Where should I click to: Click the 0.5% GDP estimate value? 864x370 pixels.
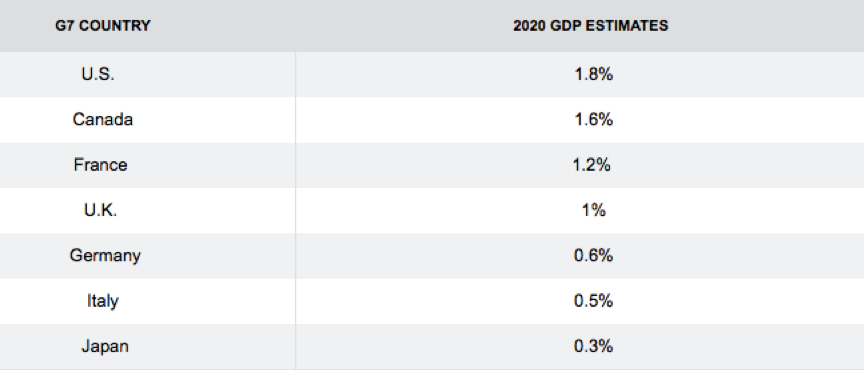[593, 301]
